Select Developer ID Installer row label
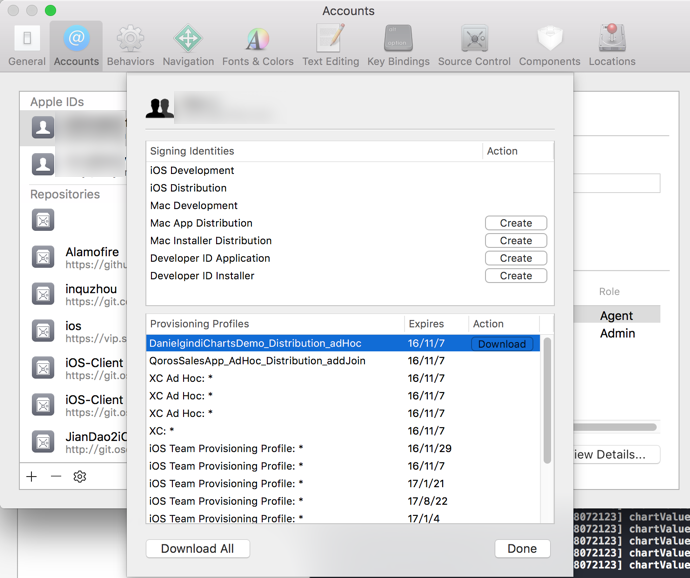The width and height of the screenshot is (690, 578). 202,276
